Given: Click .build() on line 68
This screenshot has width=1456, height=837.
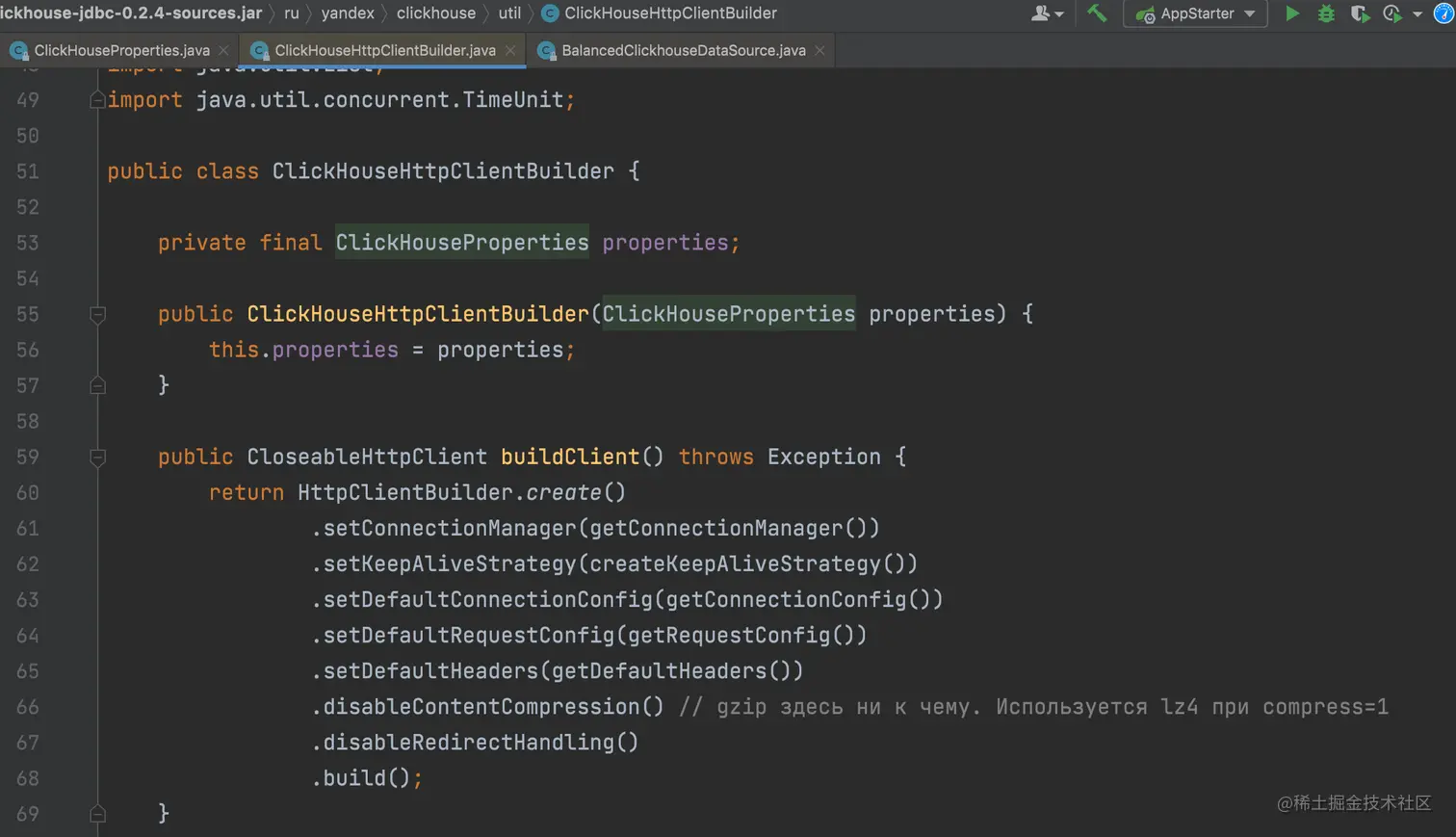Looking at the screenshot, I should pyautogui.click(x=361, y=778).
